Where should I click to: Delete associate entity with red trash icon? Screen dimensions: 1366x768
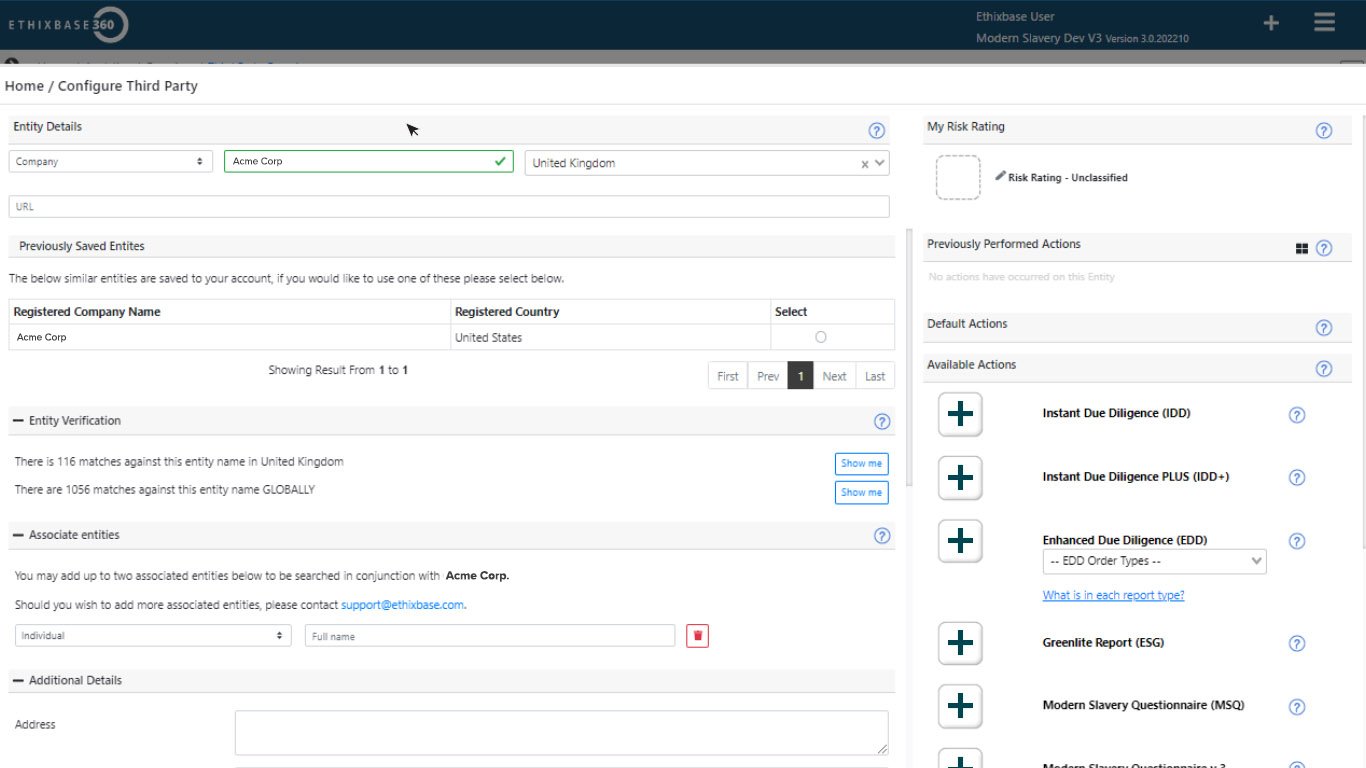697,636
